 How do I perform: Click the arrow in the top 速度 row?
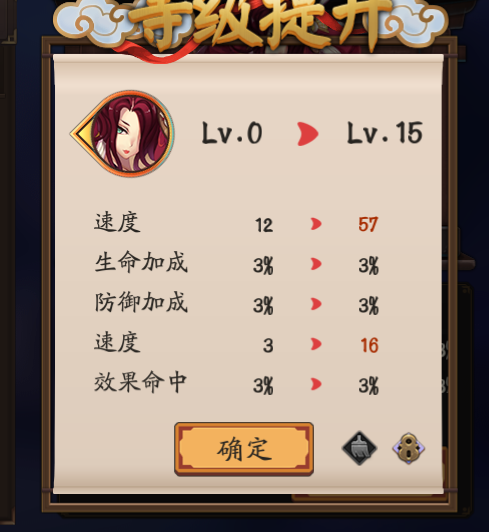point(316,224)
